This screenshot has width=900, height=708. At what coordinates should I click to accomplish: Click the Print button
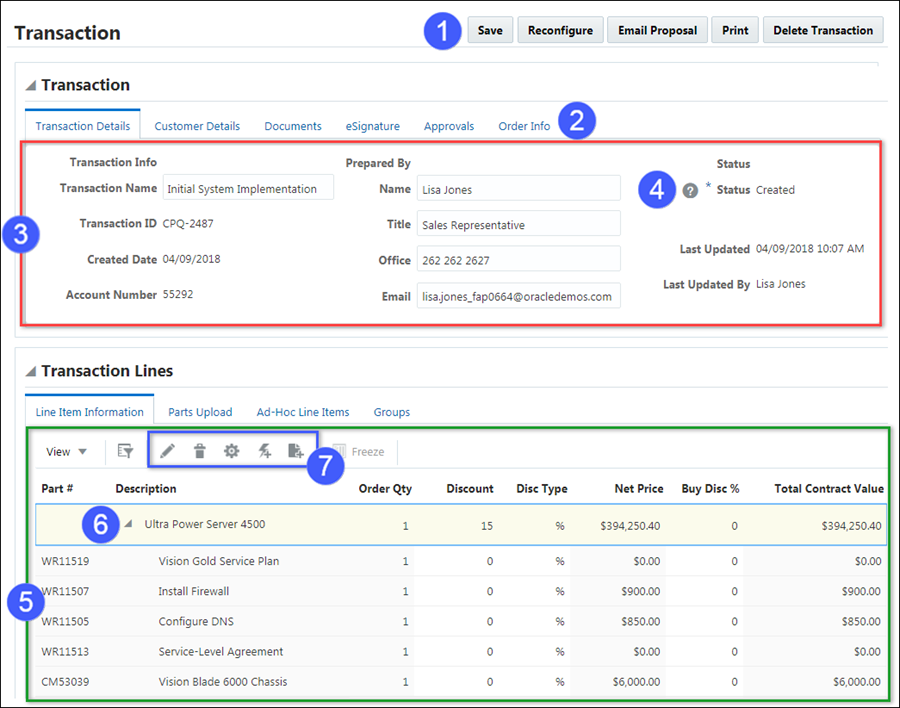tap(735, 30)
